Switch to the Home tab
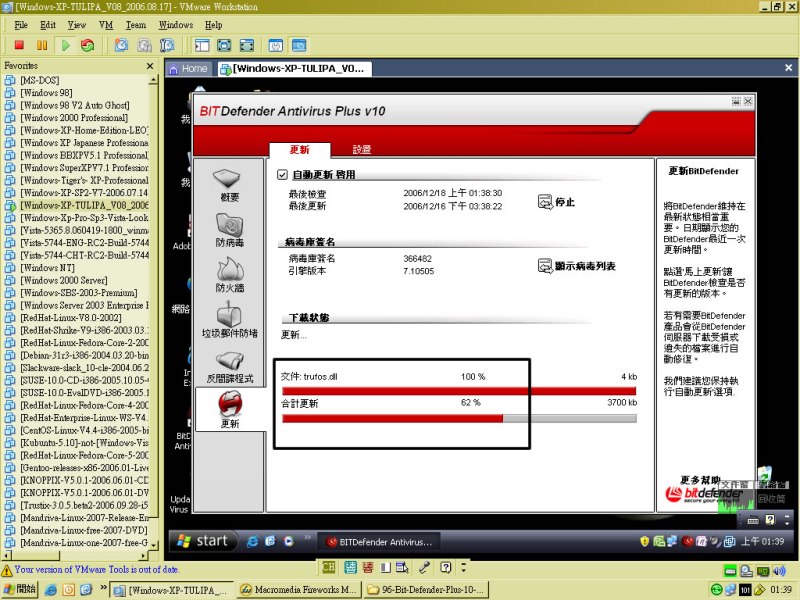This screenshot has width=800, height=600. [188, 69]
